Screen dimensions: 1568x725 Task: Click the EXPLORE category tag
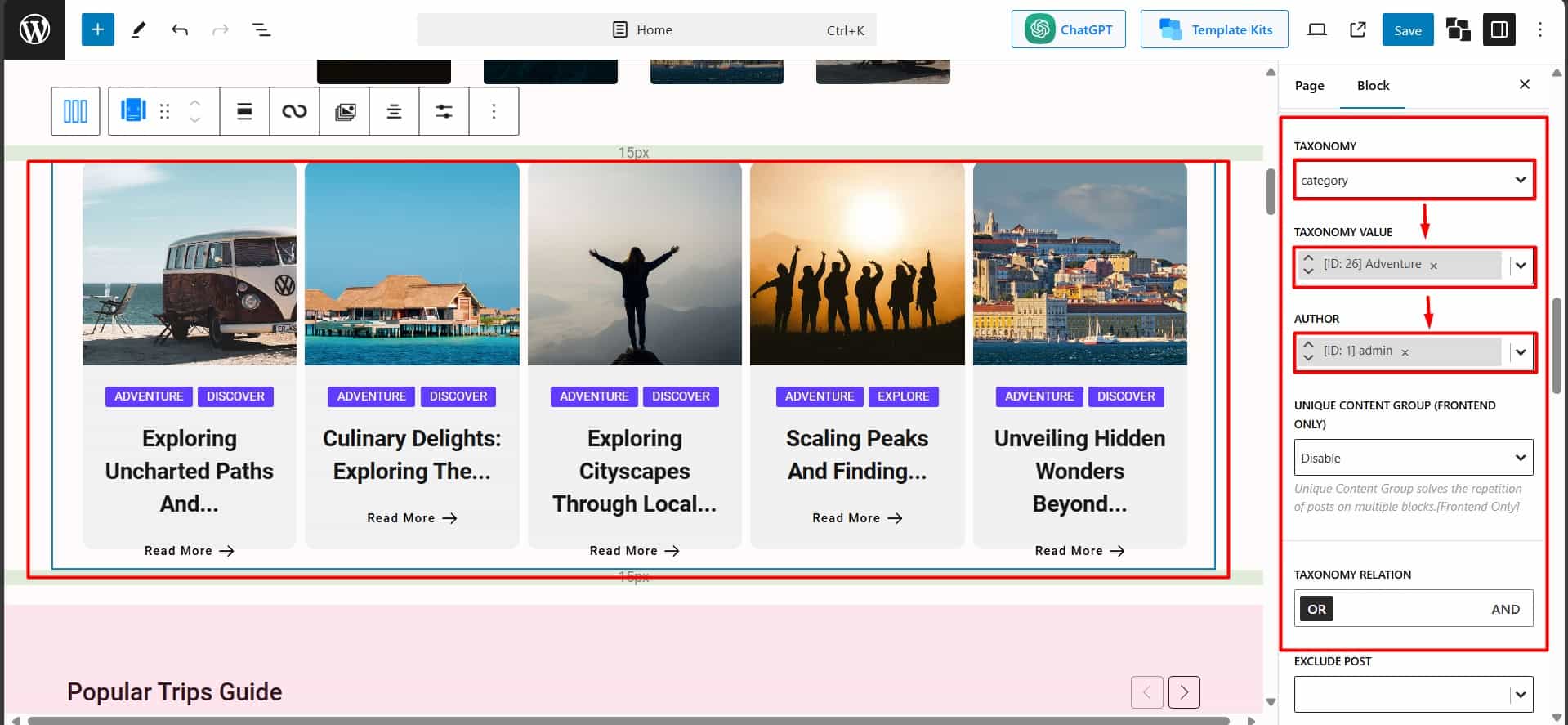(x=903, y=396)
